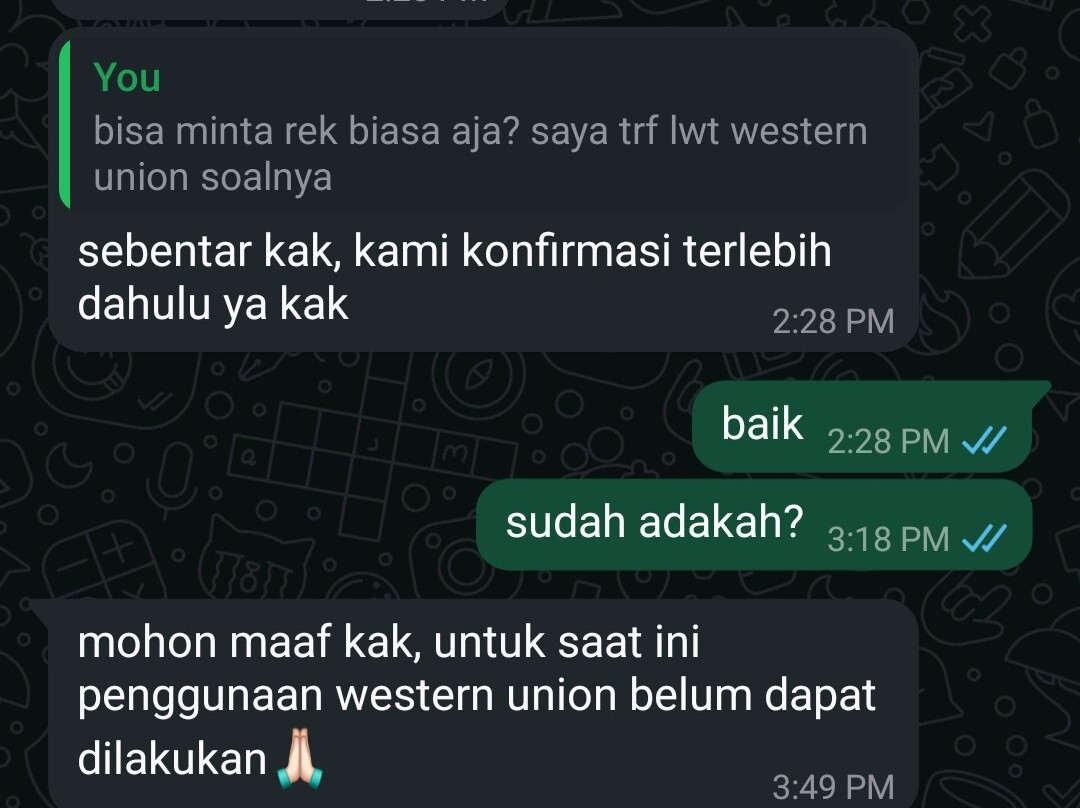Tap the green vertical quote bar

click(65, 124)
